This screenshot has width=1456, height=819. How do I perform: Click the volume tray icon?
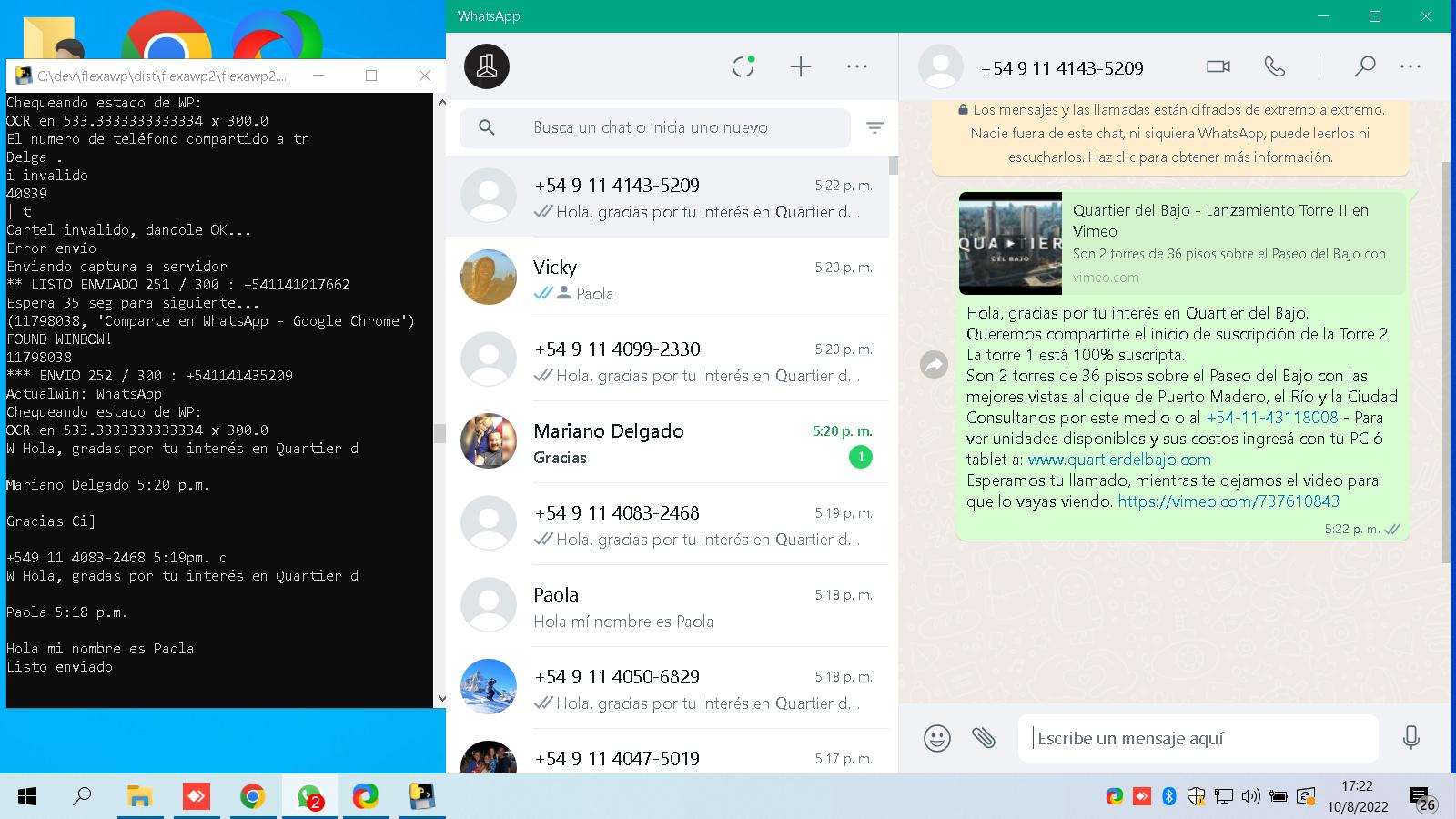[1251, 797]
